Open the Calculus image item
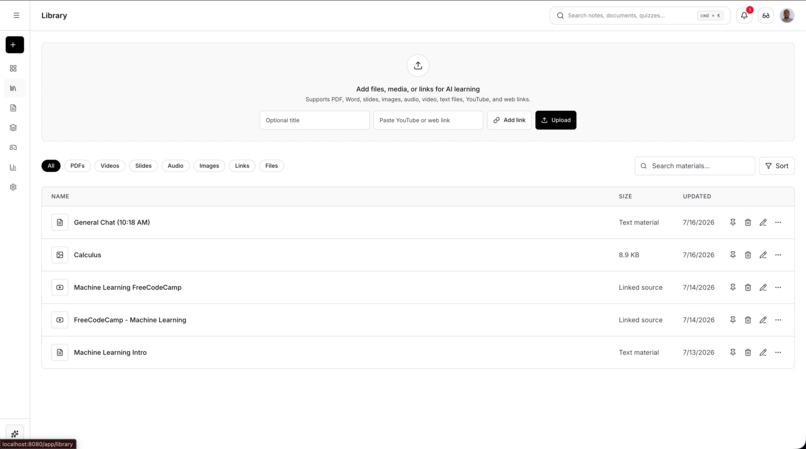This screenshot has height=449, width=806. click(x=87, y=255)
